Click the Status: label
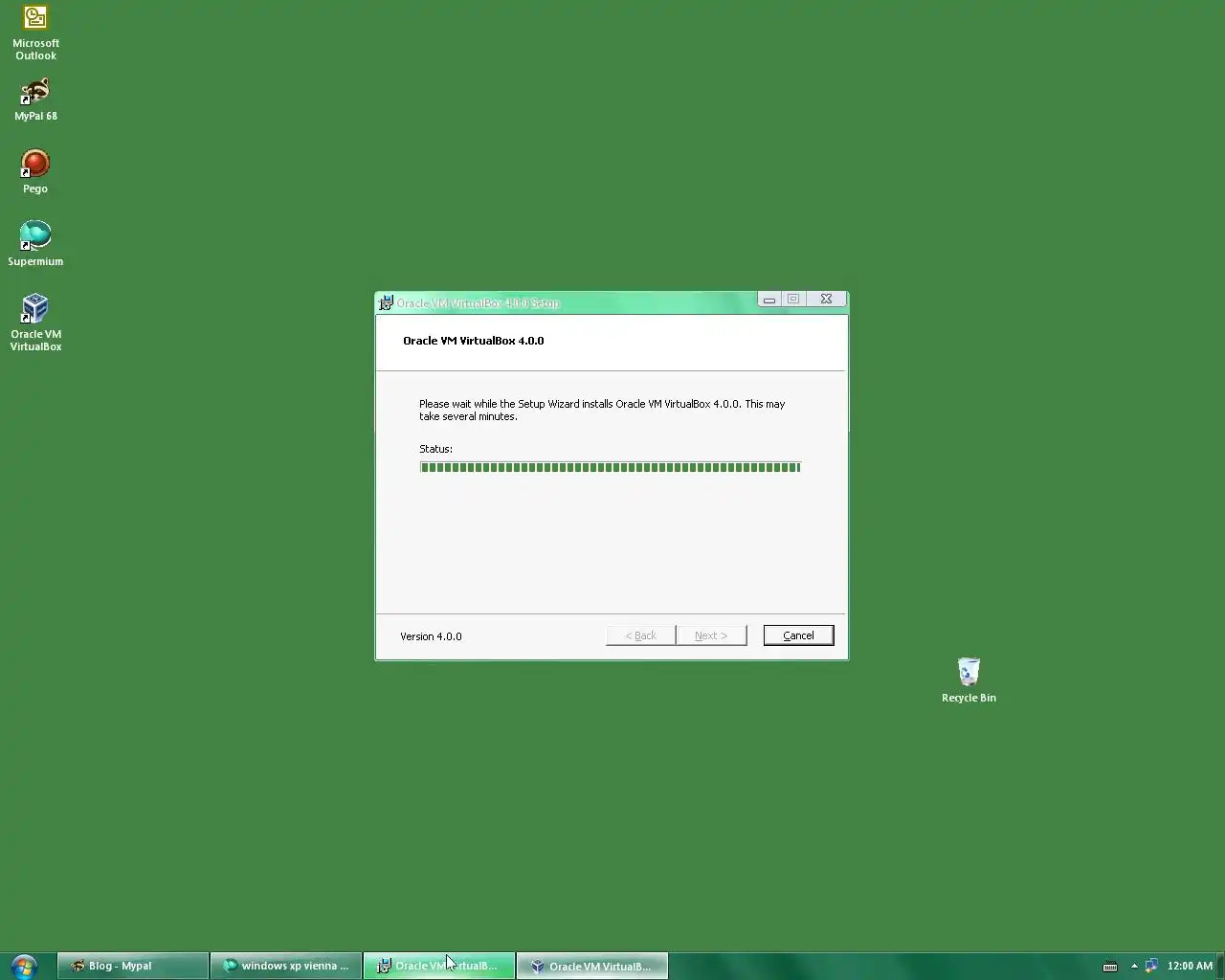The image size is (1225, 980). pos(435,449)
